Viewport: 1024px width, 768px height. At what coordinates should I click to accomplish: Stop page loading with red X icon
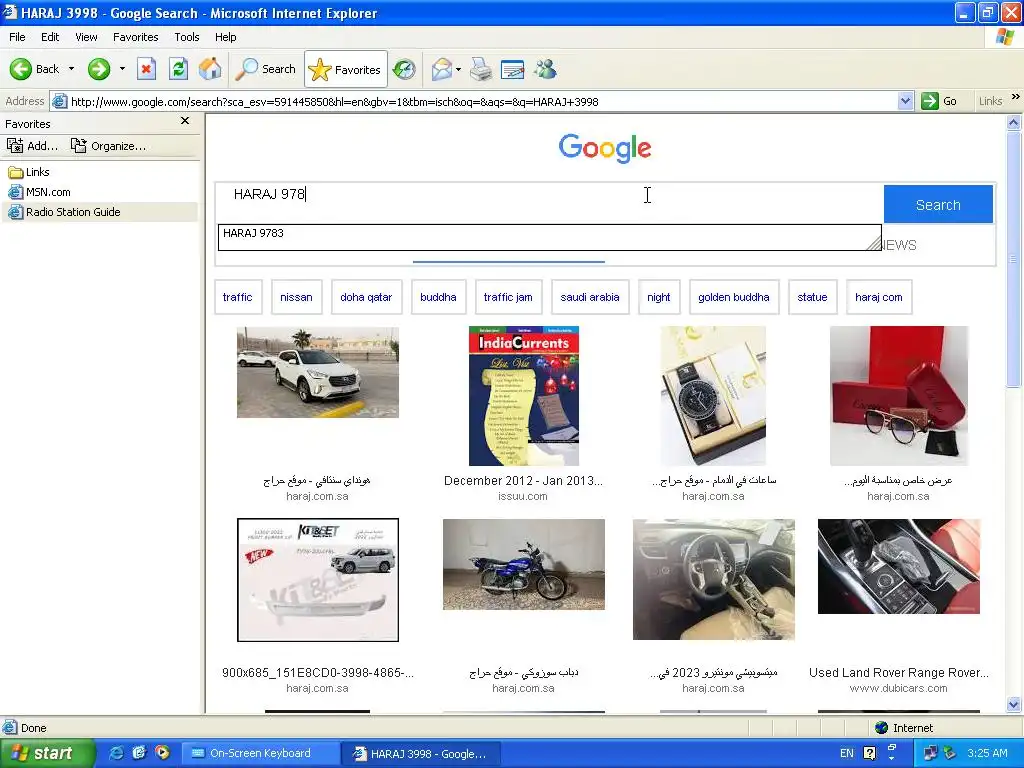146,69
